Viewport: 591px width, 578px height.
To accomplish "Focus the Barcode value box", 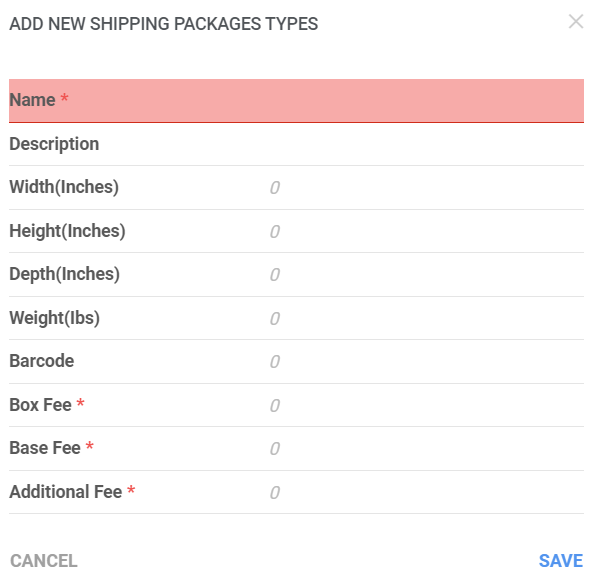I will click(x=426, y=362).
